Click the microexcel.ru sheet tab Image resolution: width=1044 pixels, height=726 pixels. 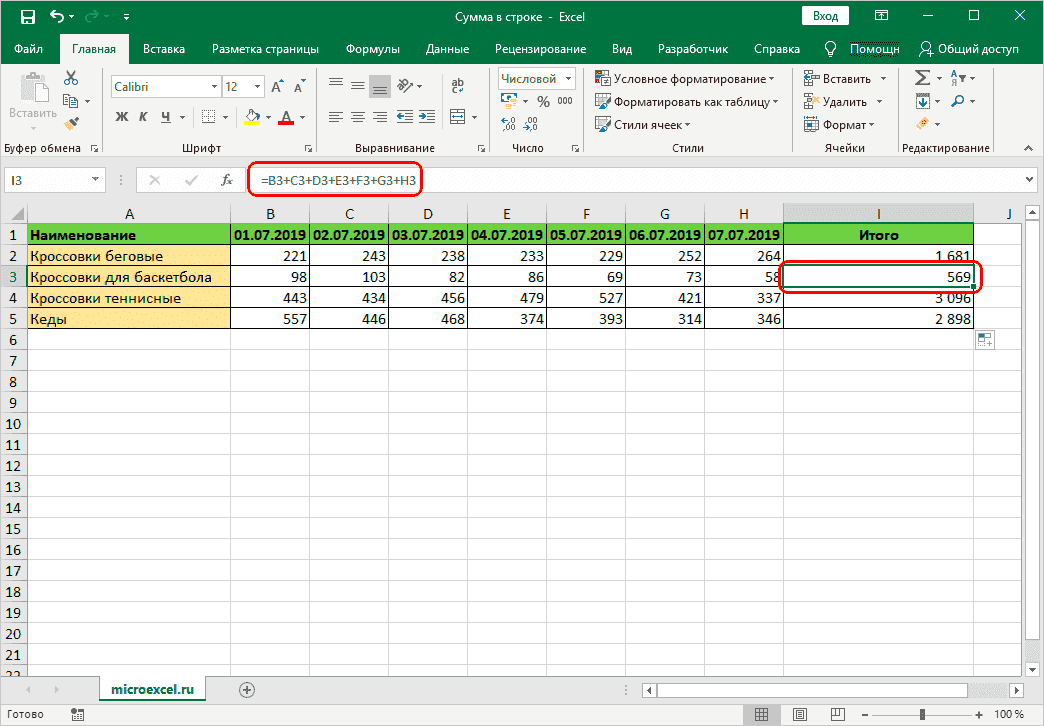(x=152, y=689)
